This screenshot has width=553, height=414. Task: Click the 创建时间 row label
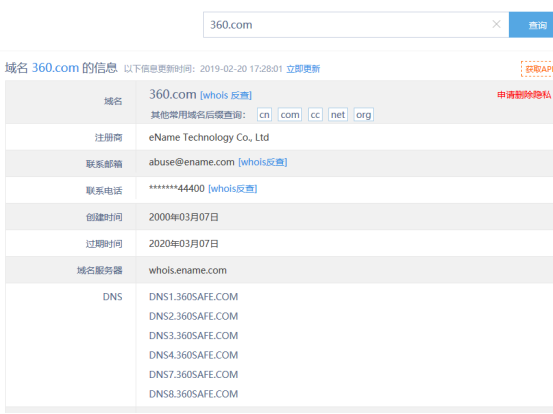pos(104,217)
